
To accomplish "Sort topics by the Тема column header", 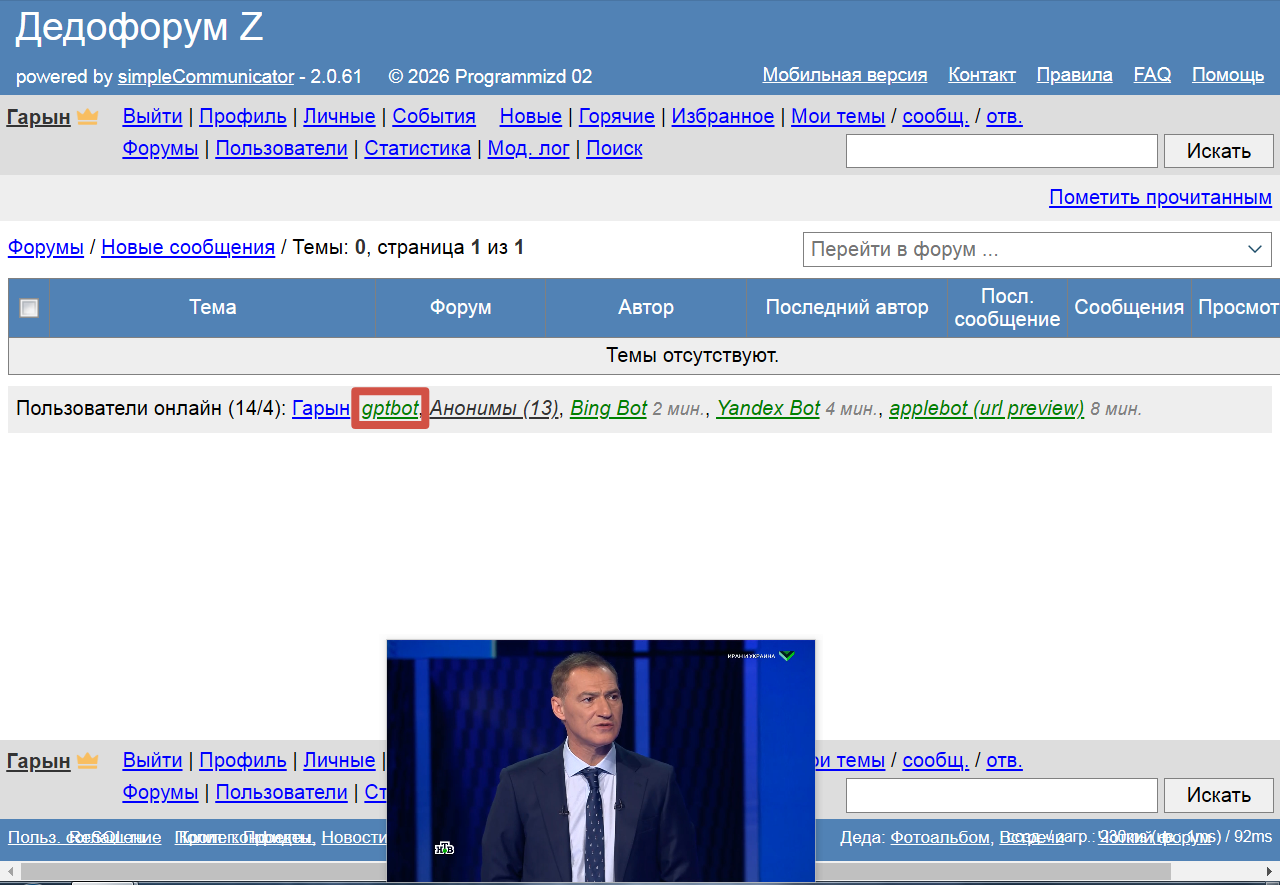I will 212,307.
